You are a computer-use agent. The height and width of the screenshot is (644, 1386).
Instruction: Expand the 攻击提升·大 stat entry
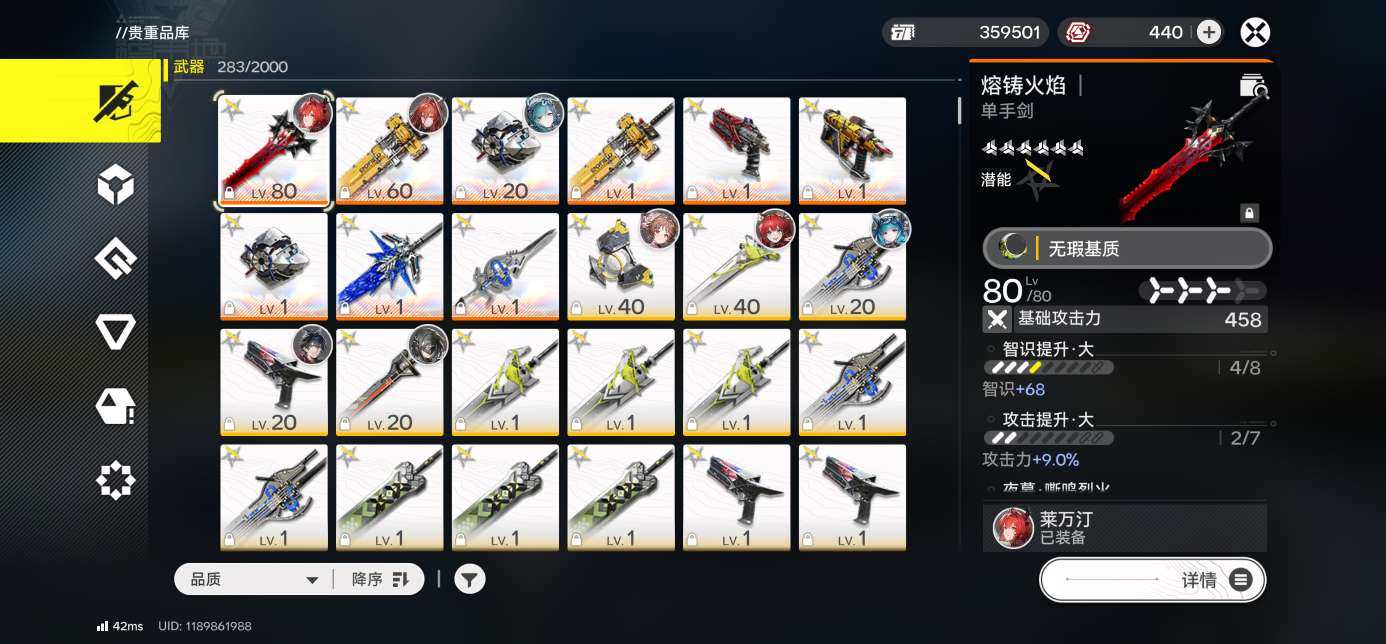[x=1124, y=429]
